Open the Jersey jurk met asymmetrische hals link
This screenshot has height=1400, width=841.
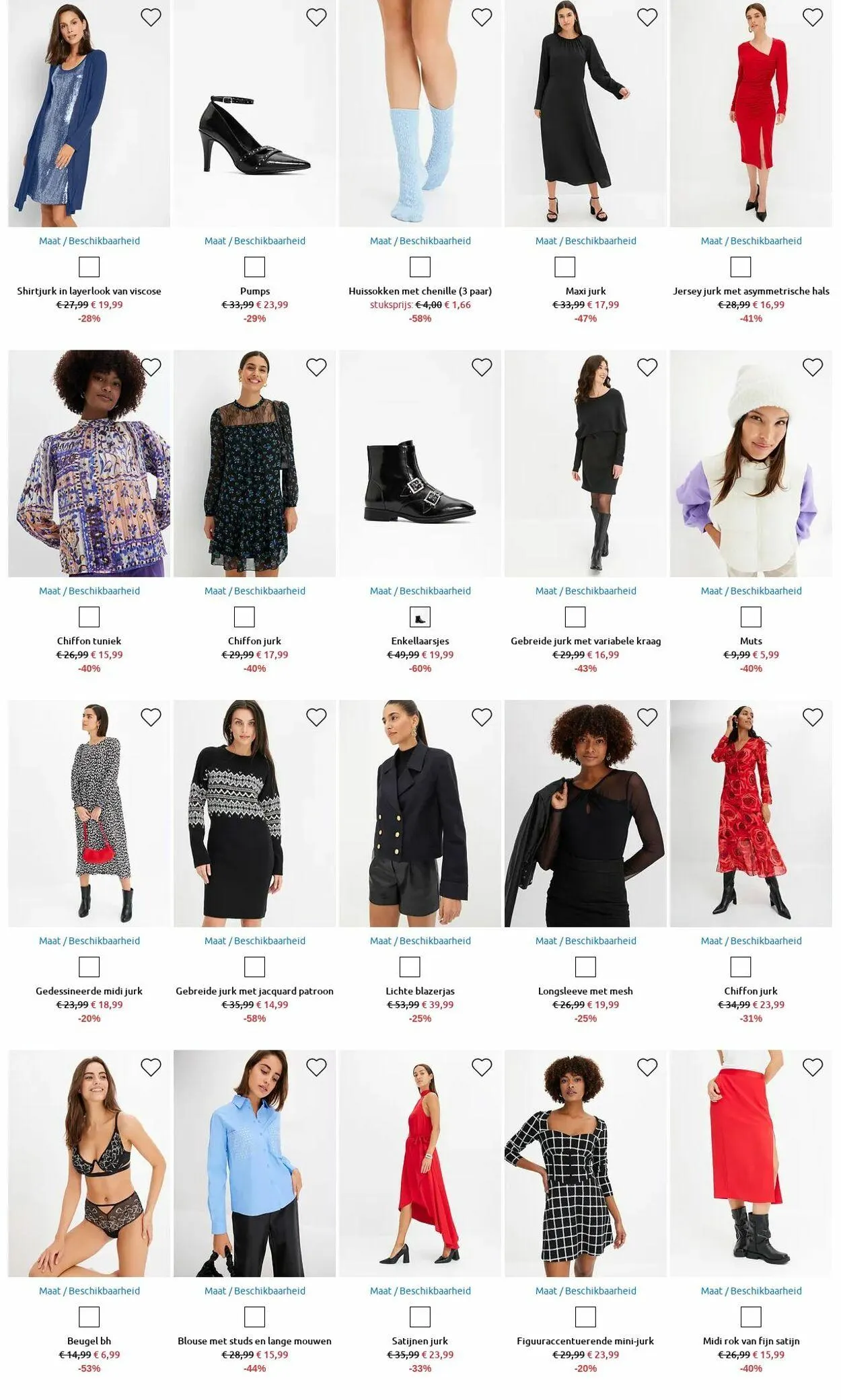tap(751, 291)
